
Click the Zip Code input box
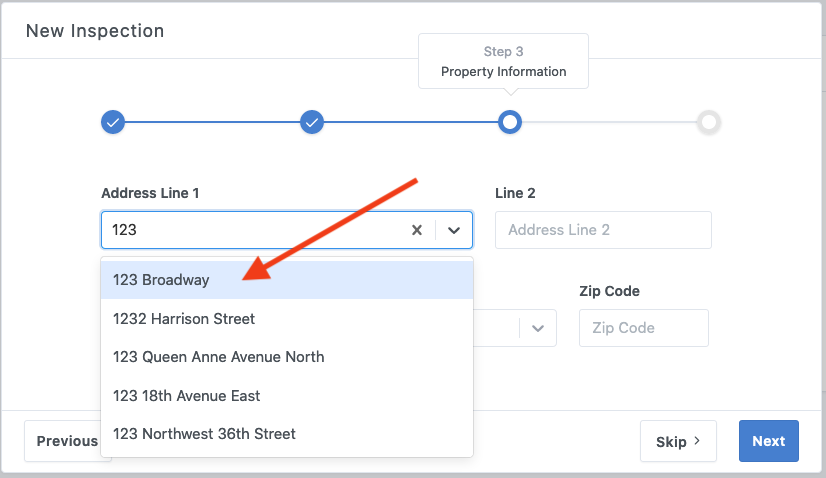coord(643,328)
